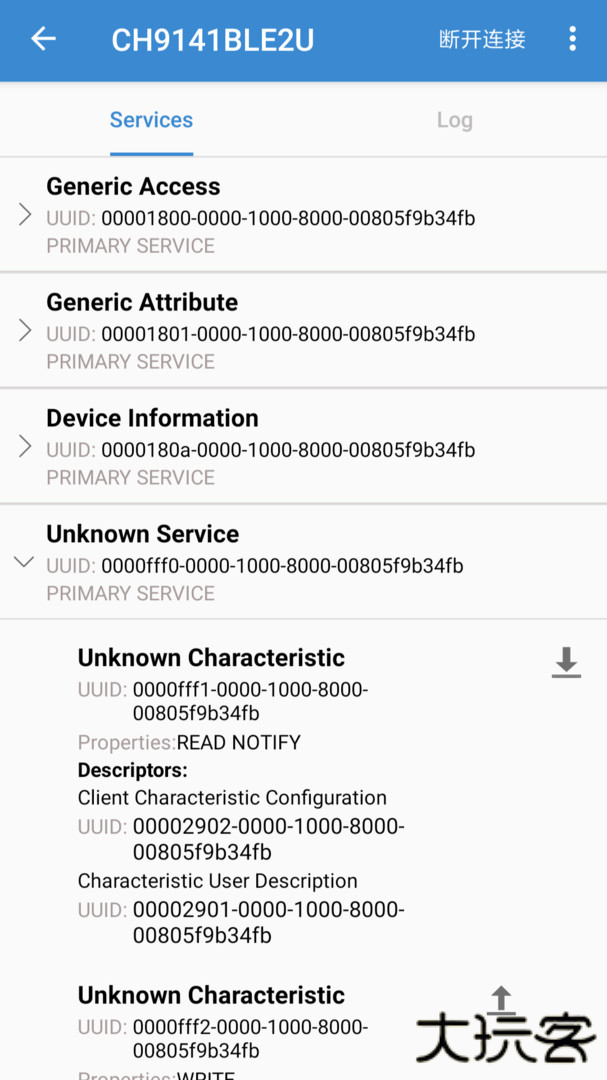Select the Unknown Service title

coord(142,534)
